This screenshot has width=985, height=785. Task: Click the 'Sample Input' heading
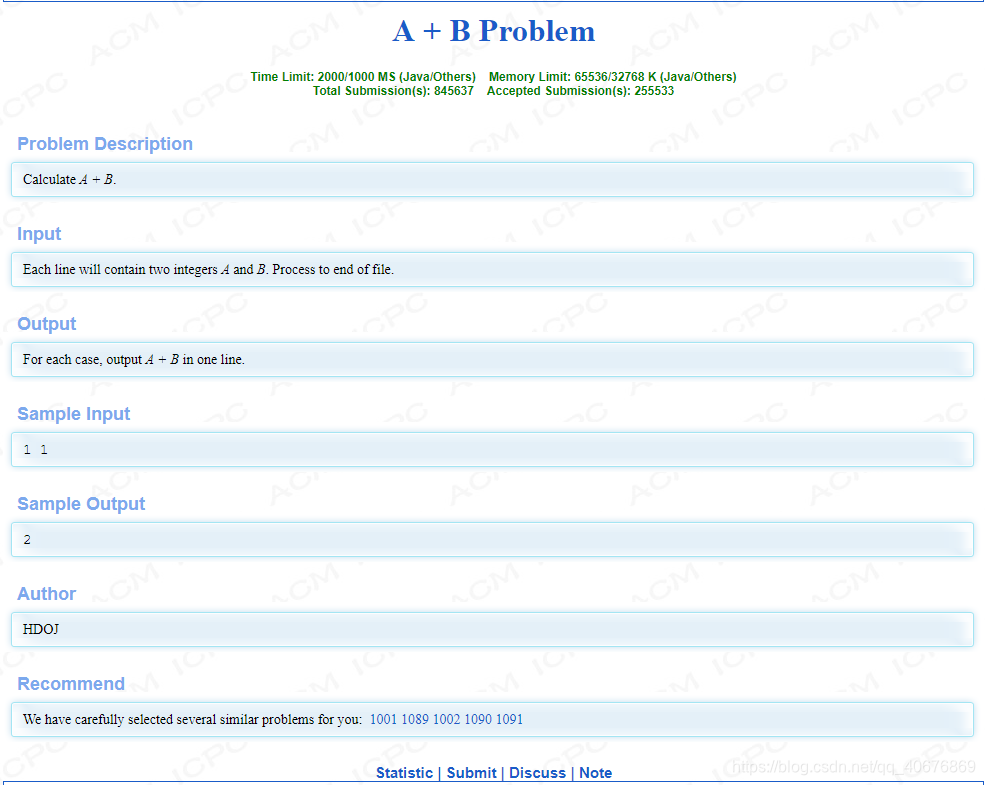pos(73,414)
